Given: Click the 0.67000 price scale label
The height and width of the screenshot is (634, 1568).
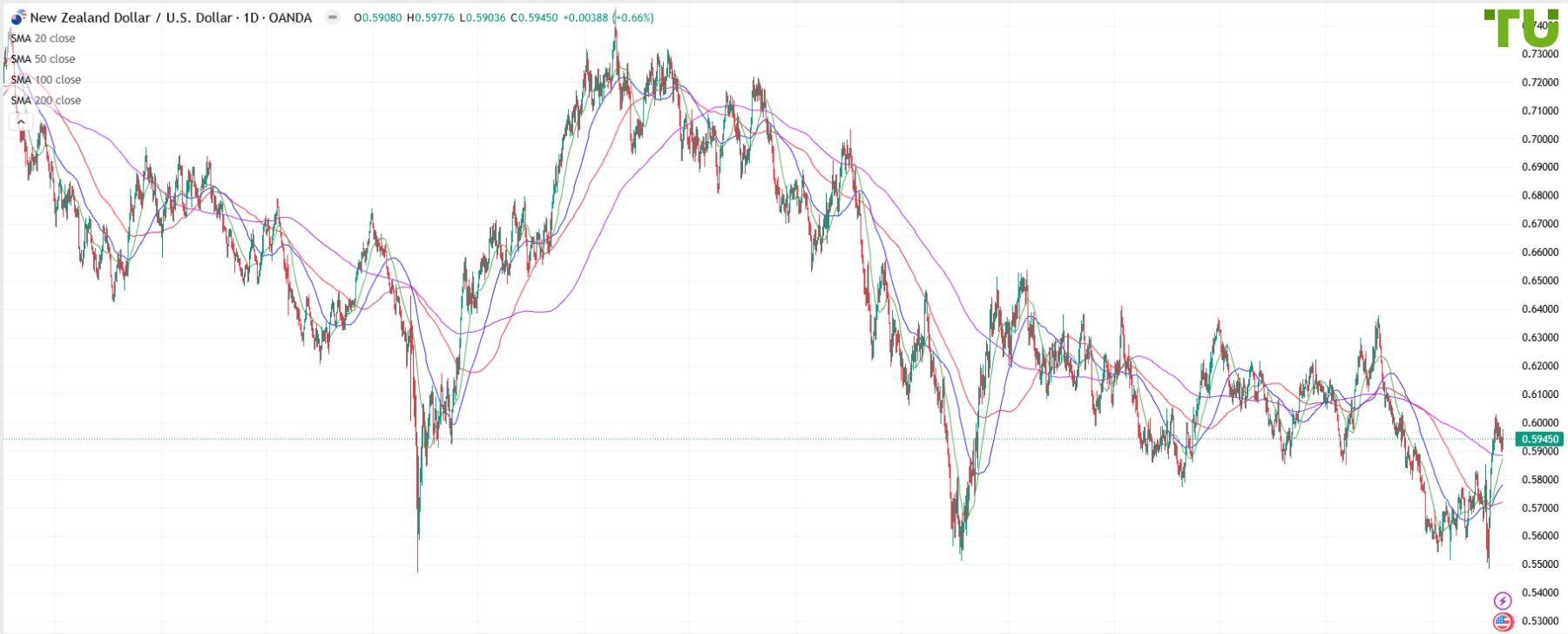Looking at the screenshot, I should pyautogui.click(x=1540, y=224).
